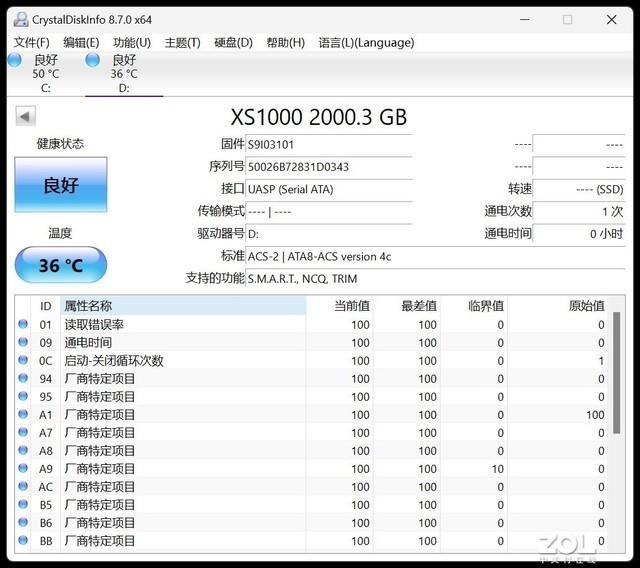Click the status dot of row A9
Viewport: 640px width, 568px height.
coord(23,468)
